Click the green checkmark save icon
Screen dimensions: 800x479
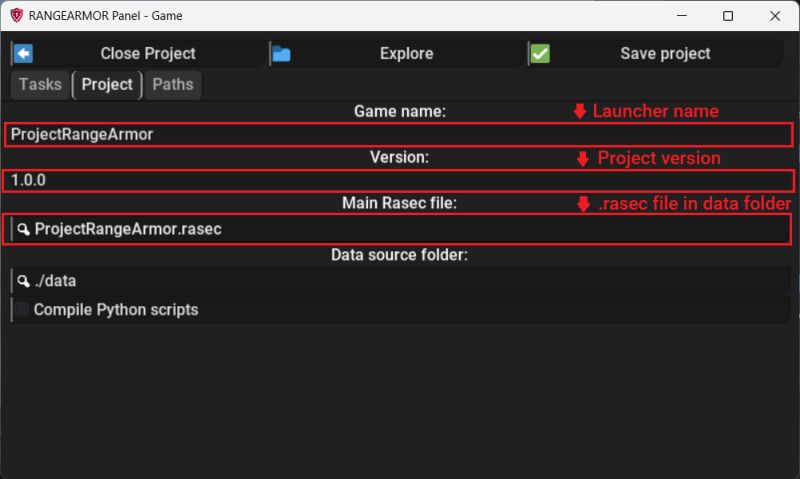coord(540,54)
